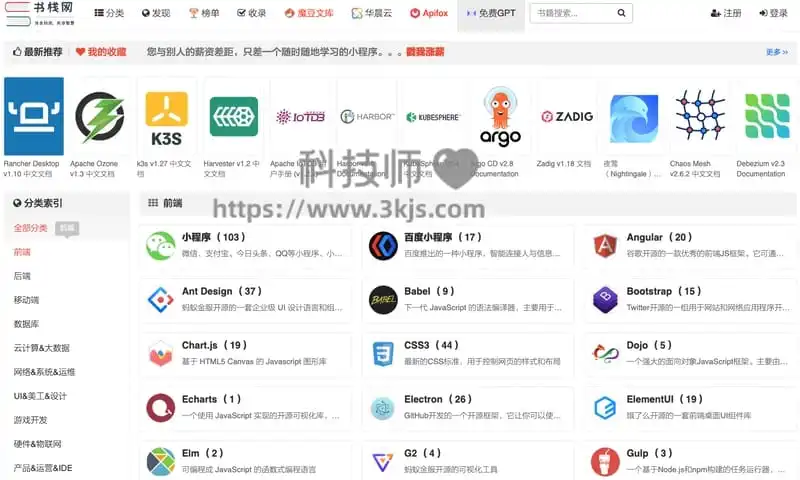
Task: Select 后端 in the category sidebar
Action: [22, 276]
